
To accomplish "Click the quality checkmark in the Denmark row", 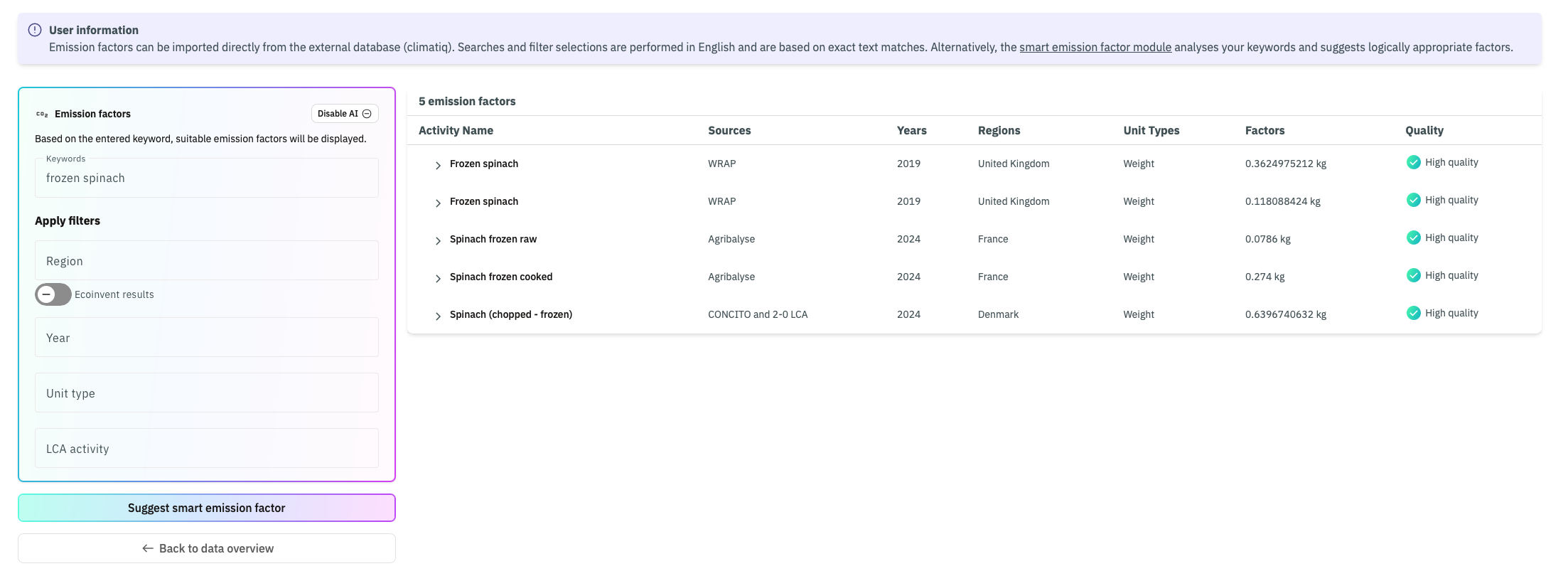I will click(1413, 313).
